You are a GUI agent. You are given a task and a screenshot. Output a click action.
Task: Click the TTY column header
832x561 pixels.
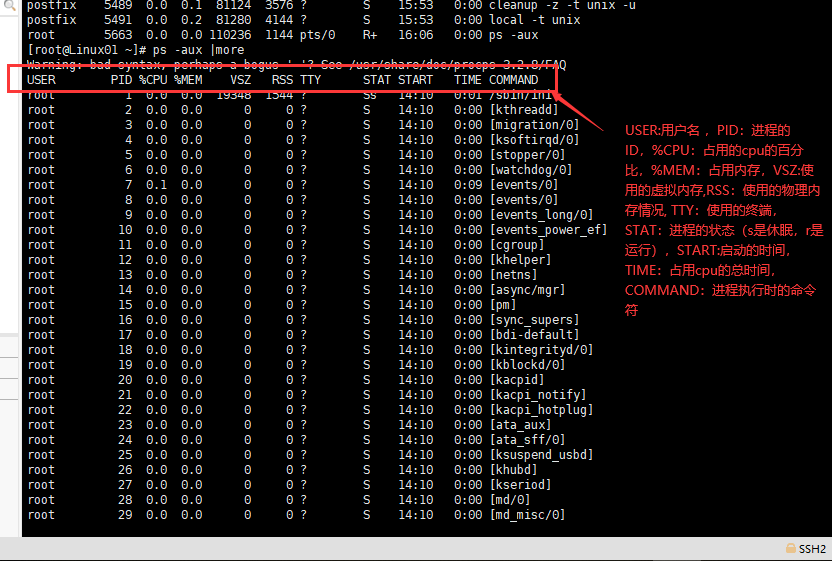coord(311,80)
